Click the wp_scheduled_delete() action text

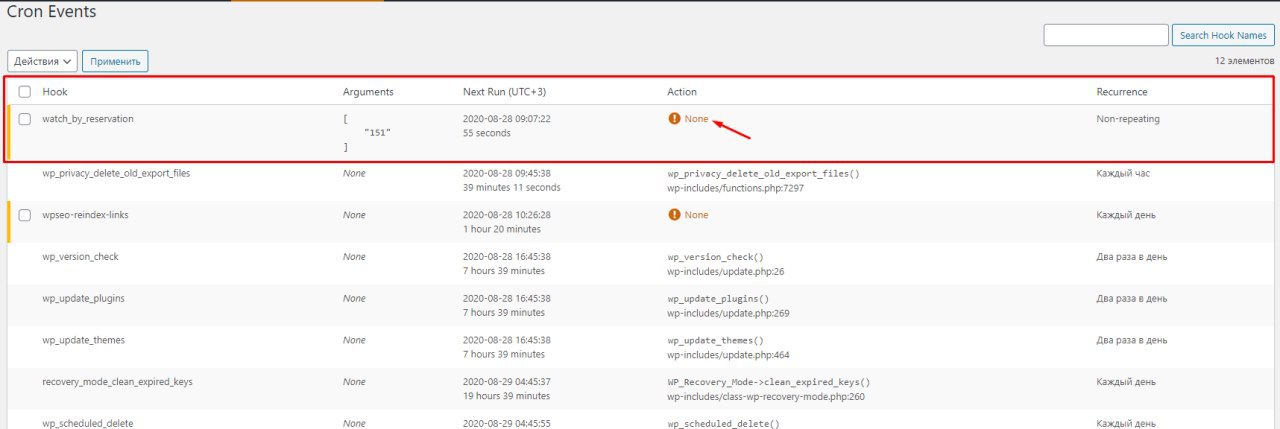pos(724,424)
